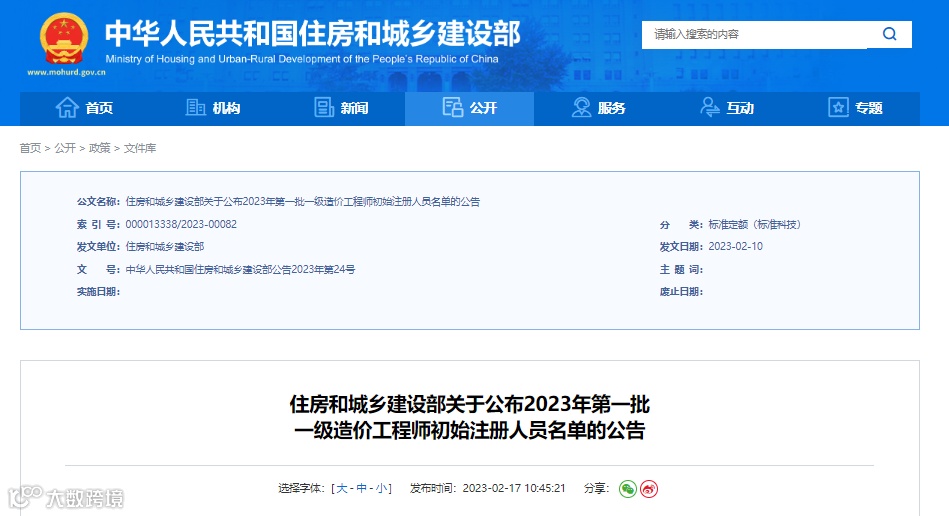
Task: Open the 机构 nav tab
Action: point(212,108)
